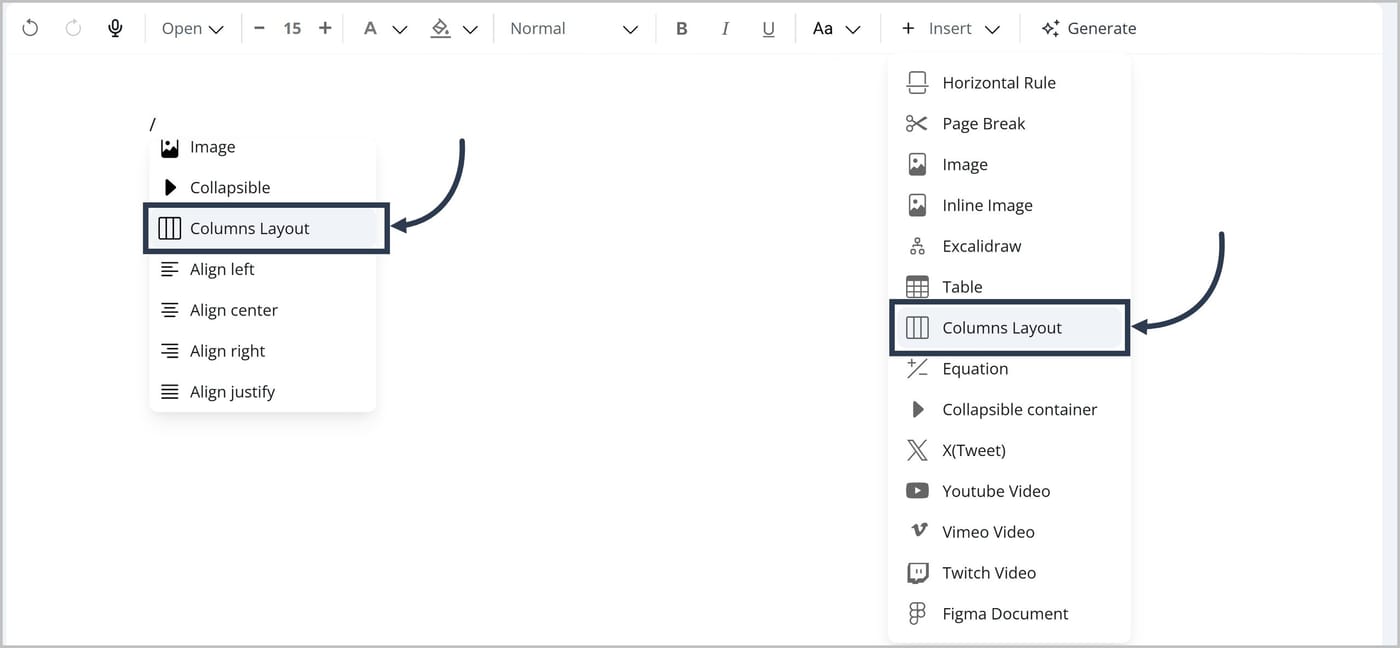Viewport: 1400px width, 648px height.
Task: Click the columns icon in slash menu
Action: pyautogui.click(x=170, y=228)
